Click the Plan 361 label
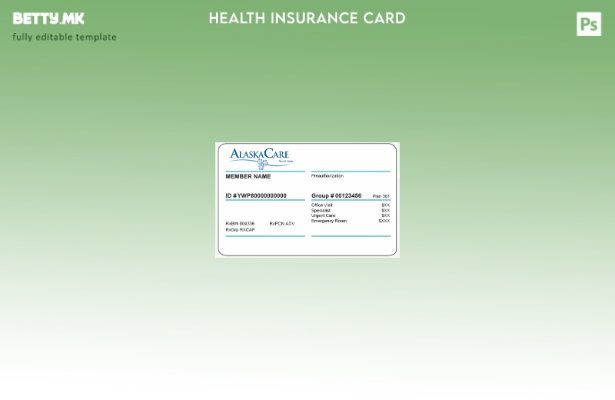The image size is (615, 400). click(381, 196)
